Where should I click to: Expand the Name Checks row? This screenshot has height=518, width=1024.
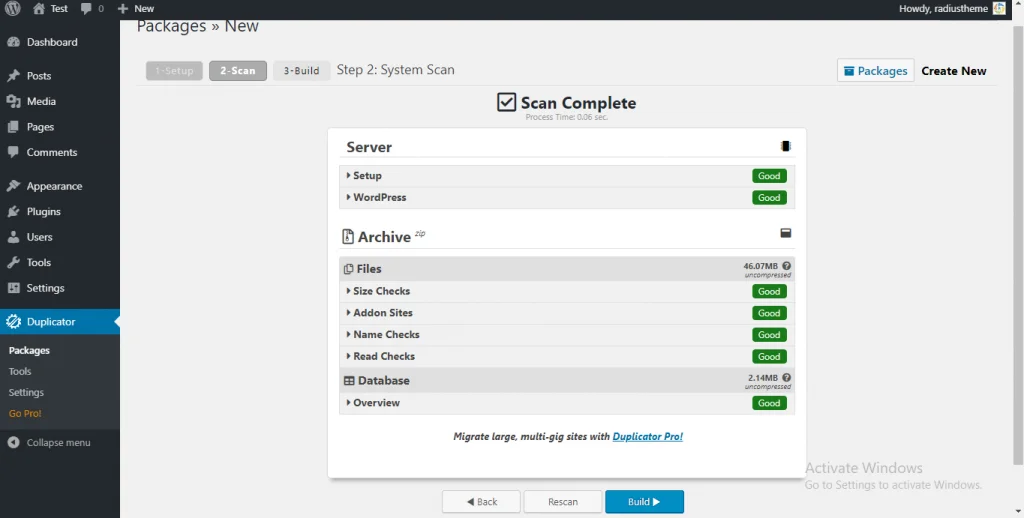(383, 334)
